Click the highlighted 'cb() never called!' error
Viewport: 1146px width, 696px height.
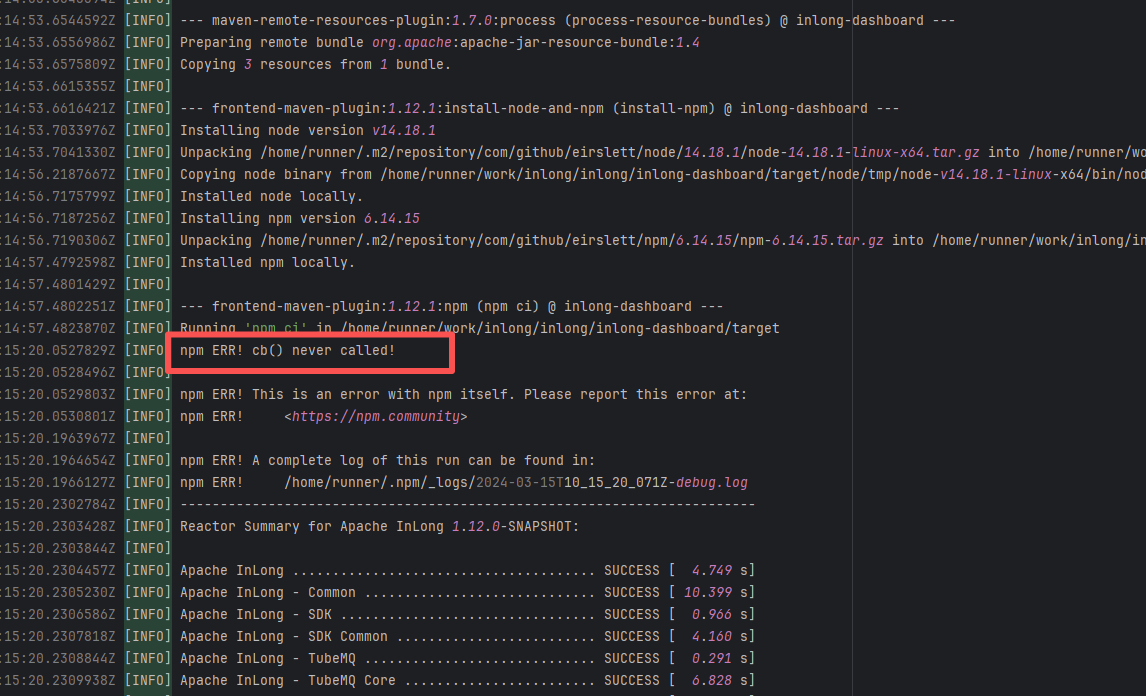(x=287, y=351)
